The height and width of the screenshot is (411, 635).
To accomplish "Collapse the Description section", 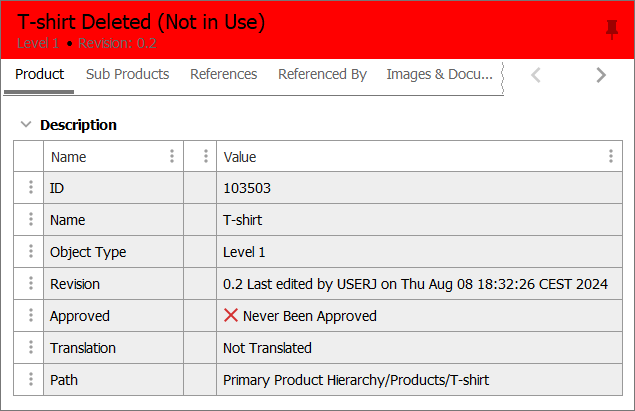I will pyautogui.click(x=26, y=125).
